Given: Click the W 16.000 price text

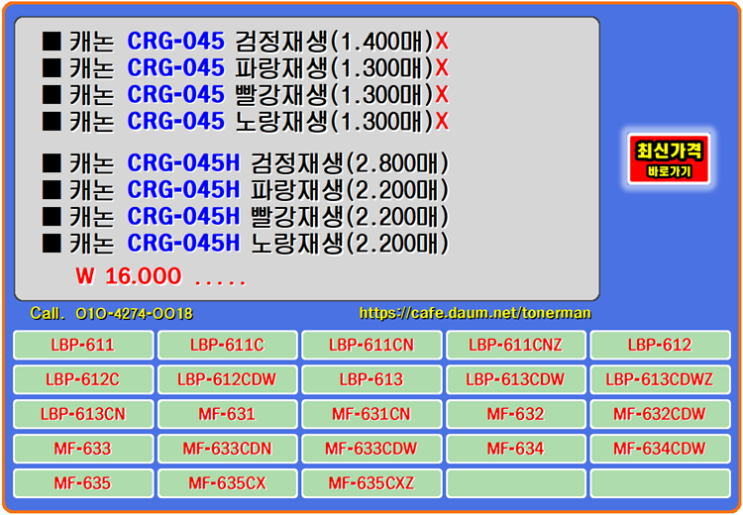Looking at the screenshot, I should click(128, 276).
